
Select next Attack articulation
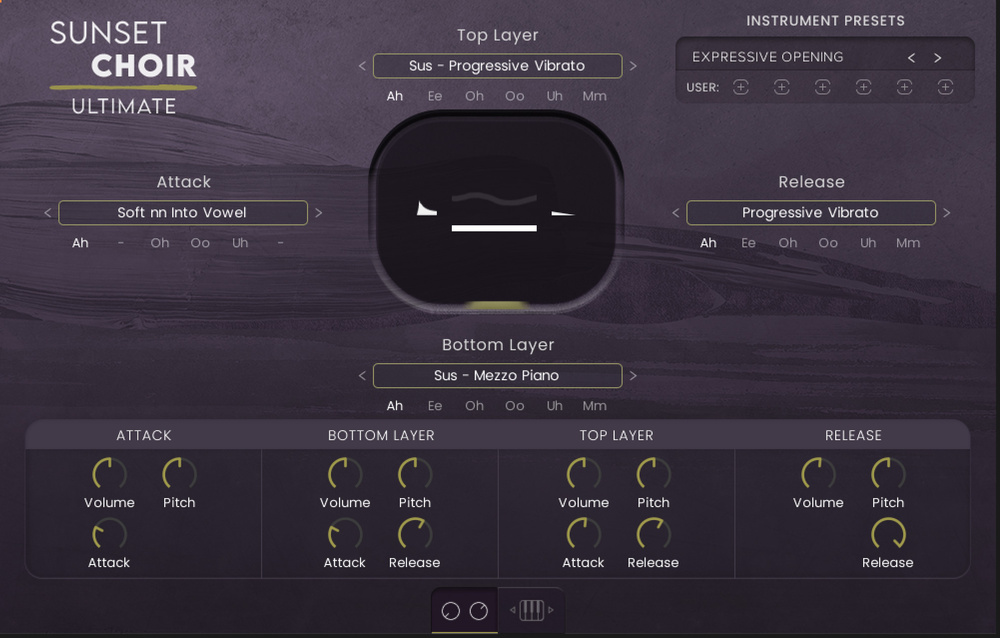(x=319, y=212)
